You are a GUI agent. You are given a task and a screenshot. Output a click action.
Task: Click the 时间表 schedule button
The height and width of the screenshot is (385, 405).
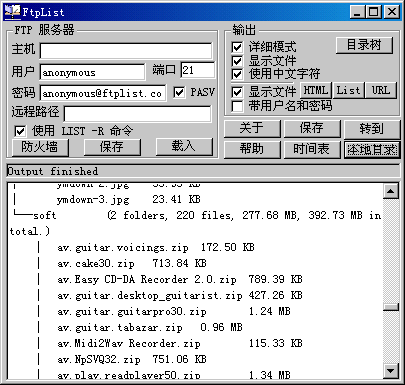pos(312,149)
